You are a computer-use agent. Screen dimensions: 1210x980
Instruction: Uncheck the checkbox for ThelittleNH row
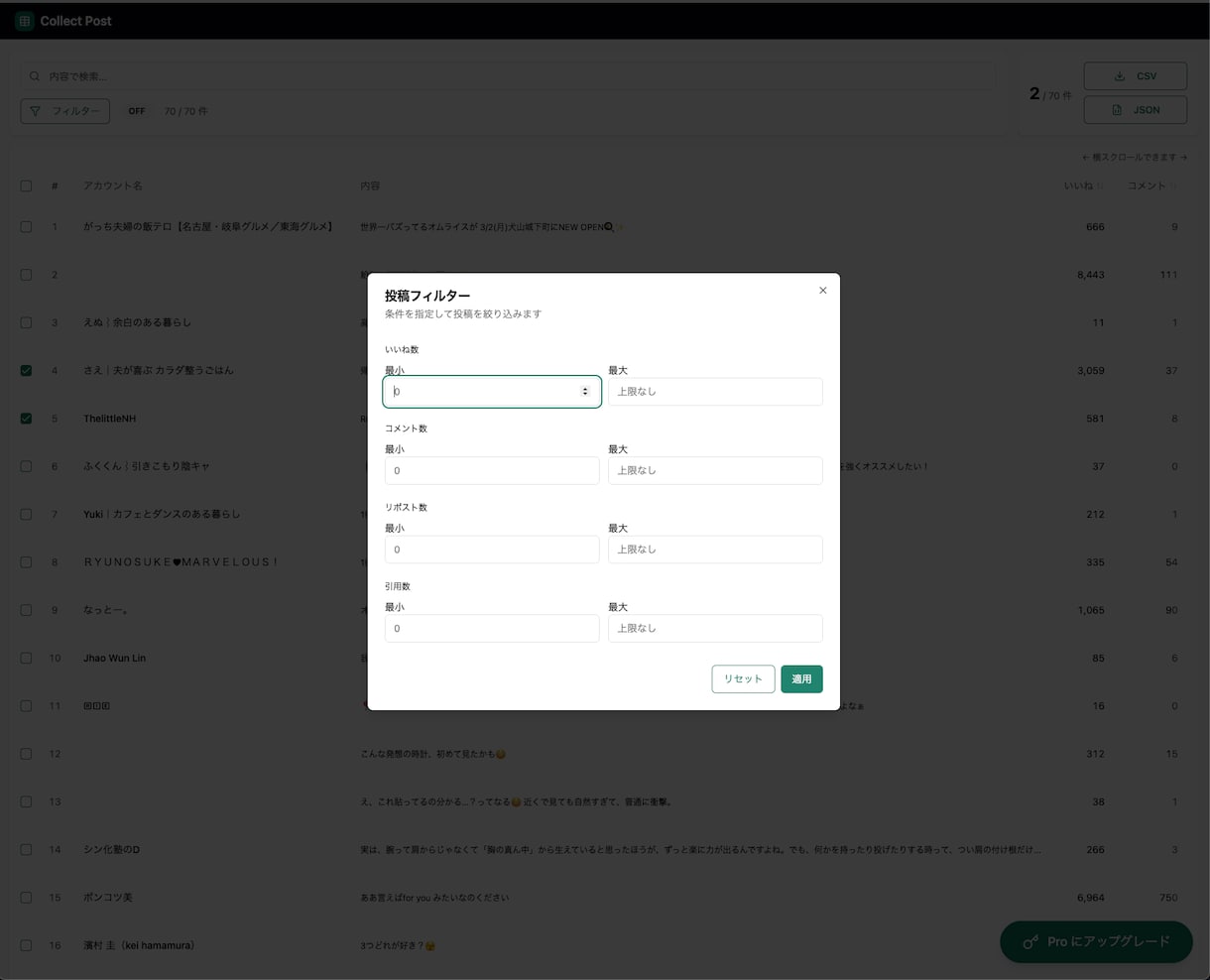[26, 419]
